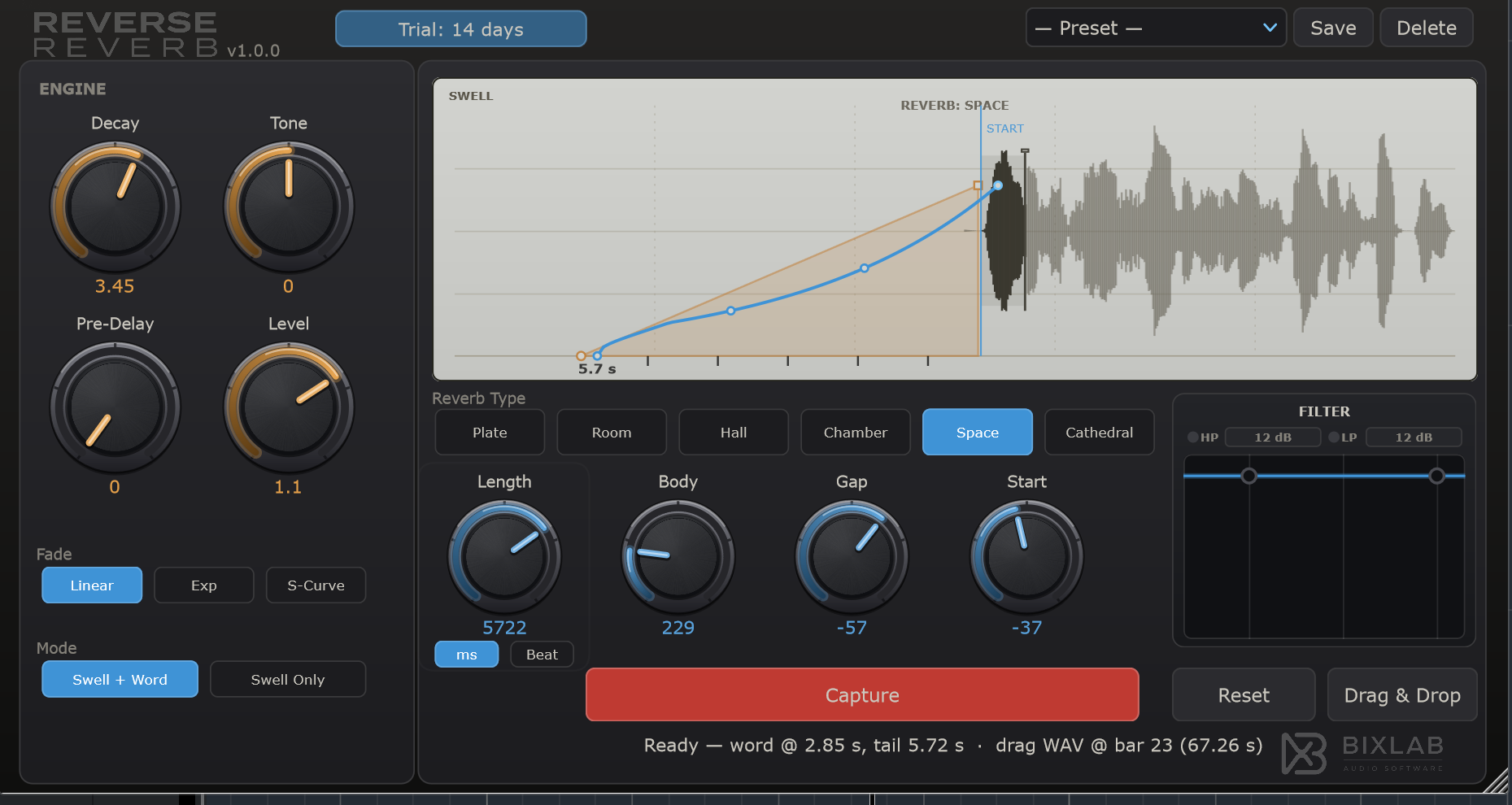Toggle the LP filter on
This screenshot has height=805, width=1512.
1334,437
